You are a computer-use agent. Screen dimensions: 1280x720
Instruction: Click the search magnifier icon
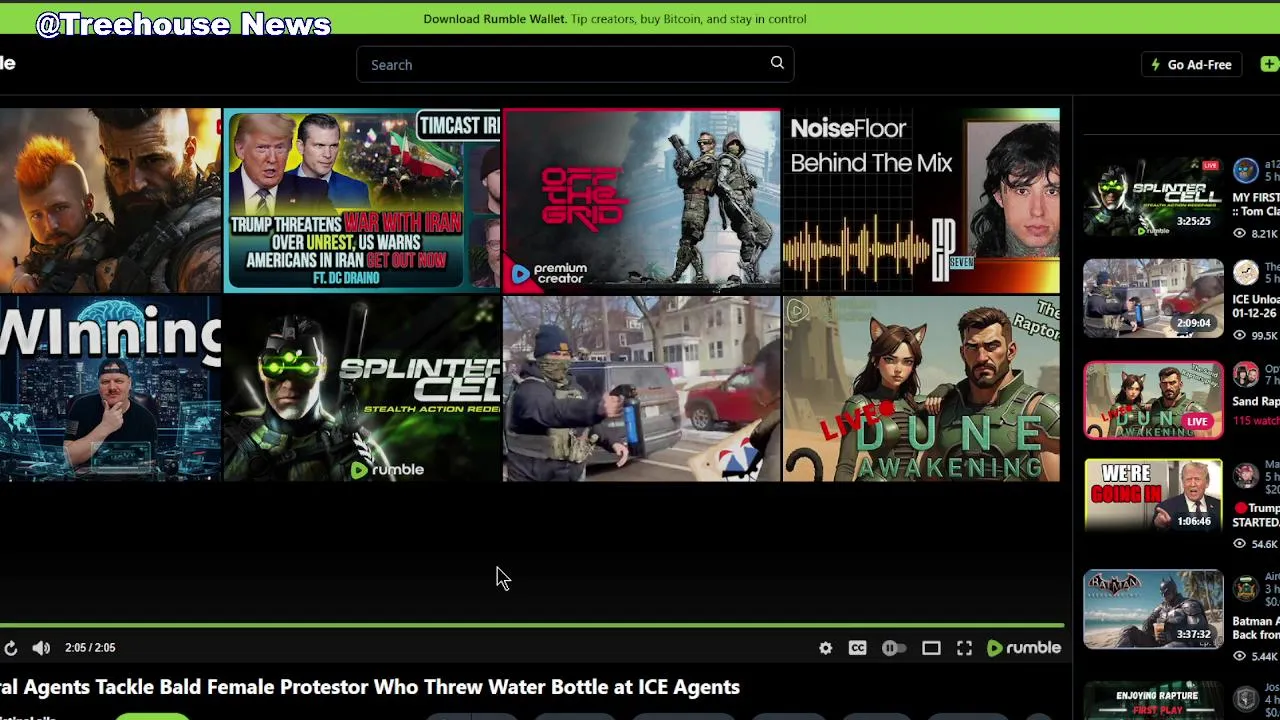(x=777, y=63)
